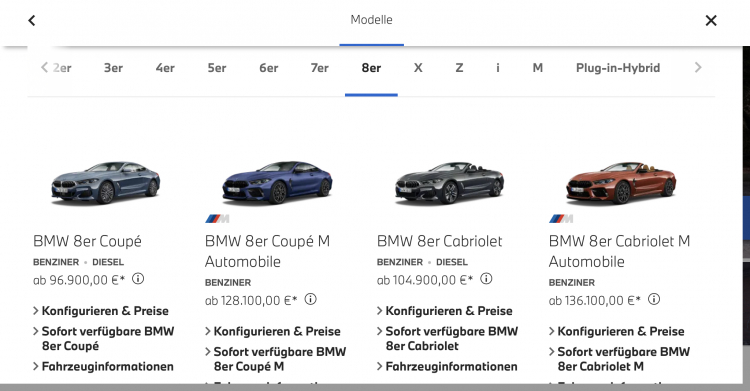Select the Plug-in-Hybrid tab

[x=618, y=68]
